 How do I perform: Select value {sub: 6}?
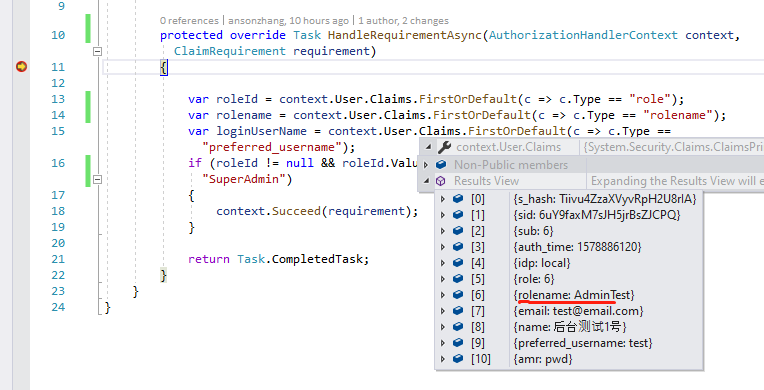click(x=533, y=231)
